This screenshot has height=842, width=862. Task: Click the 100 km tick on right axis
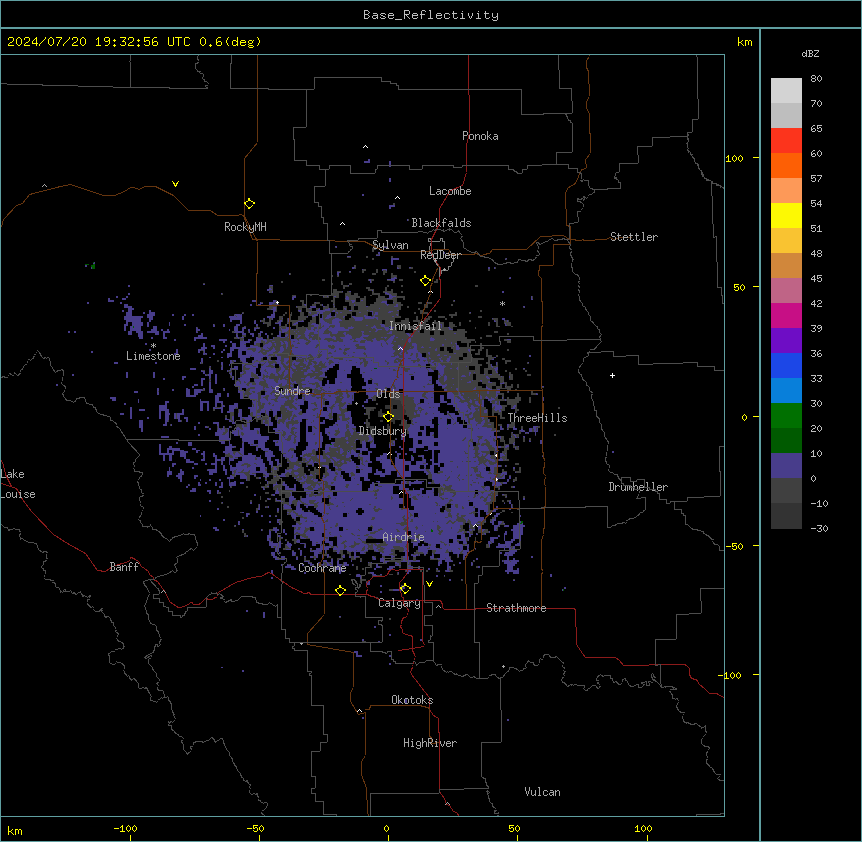click(x=734, y=158)
